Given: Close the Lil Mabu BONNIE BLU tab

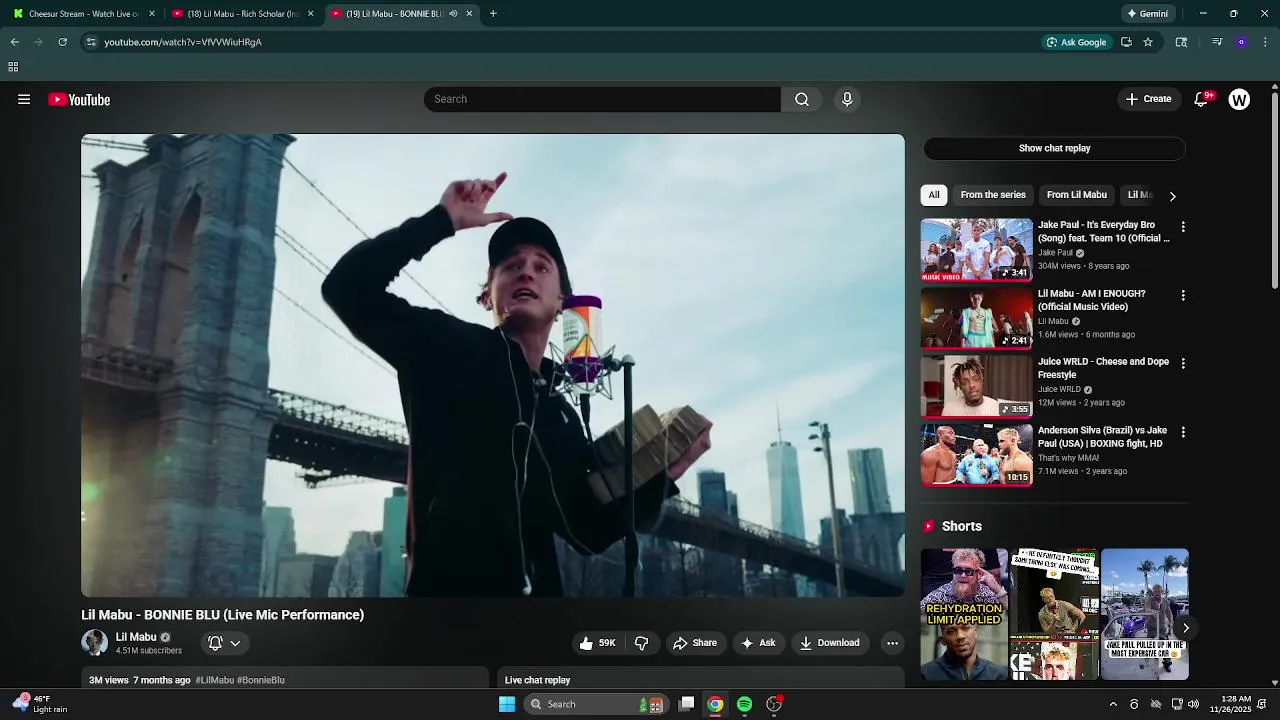Looking at the screenshot, I should 469,14.
